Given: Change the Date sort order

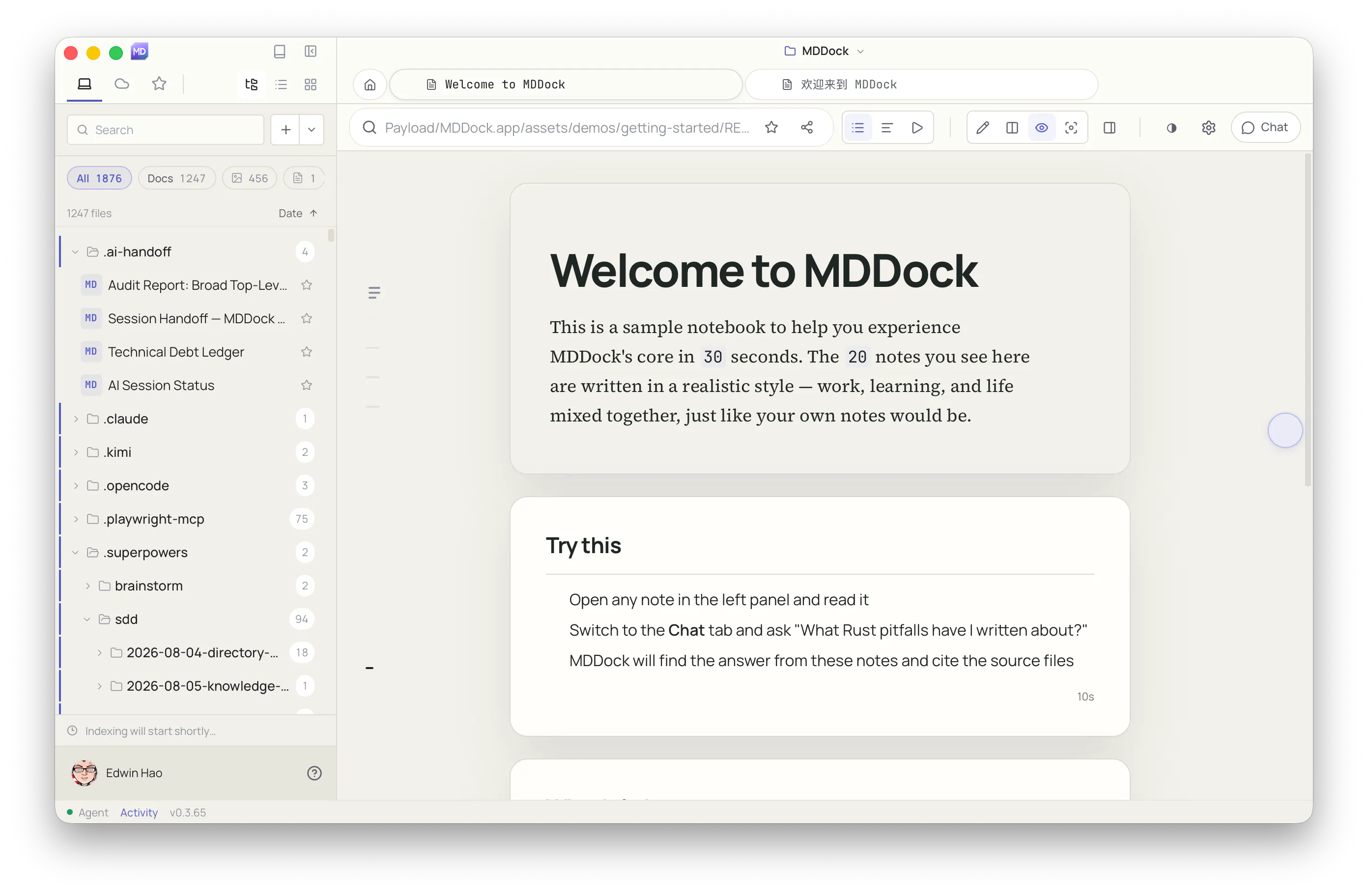Looking at the screenshot, I should point(298,213).
